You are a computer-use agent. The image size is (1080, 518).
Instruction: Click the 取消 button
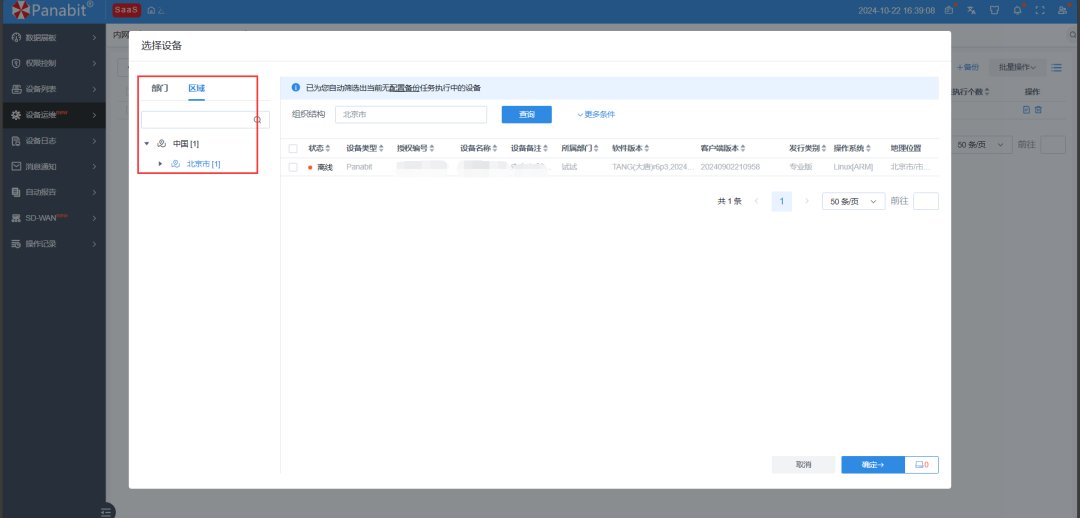pos(803,465)
